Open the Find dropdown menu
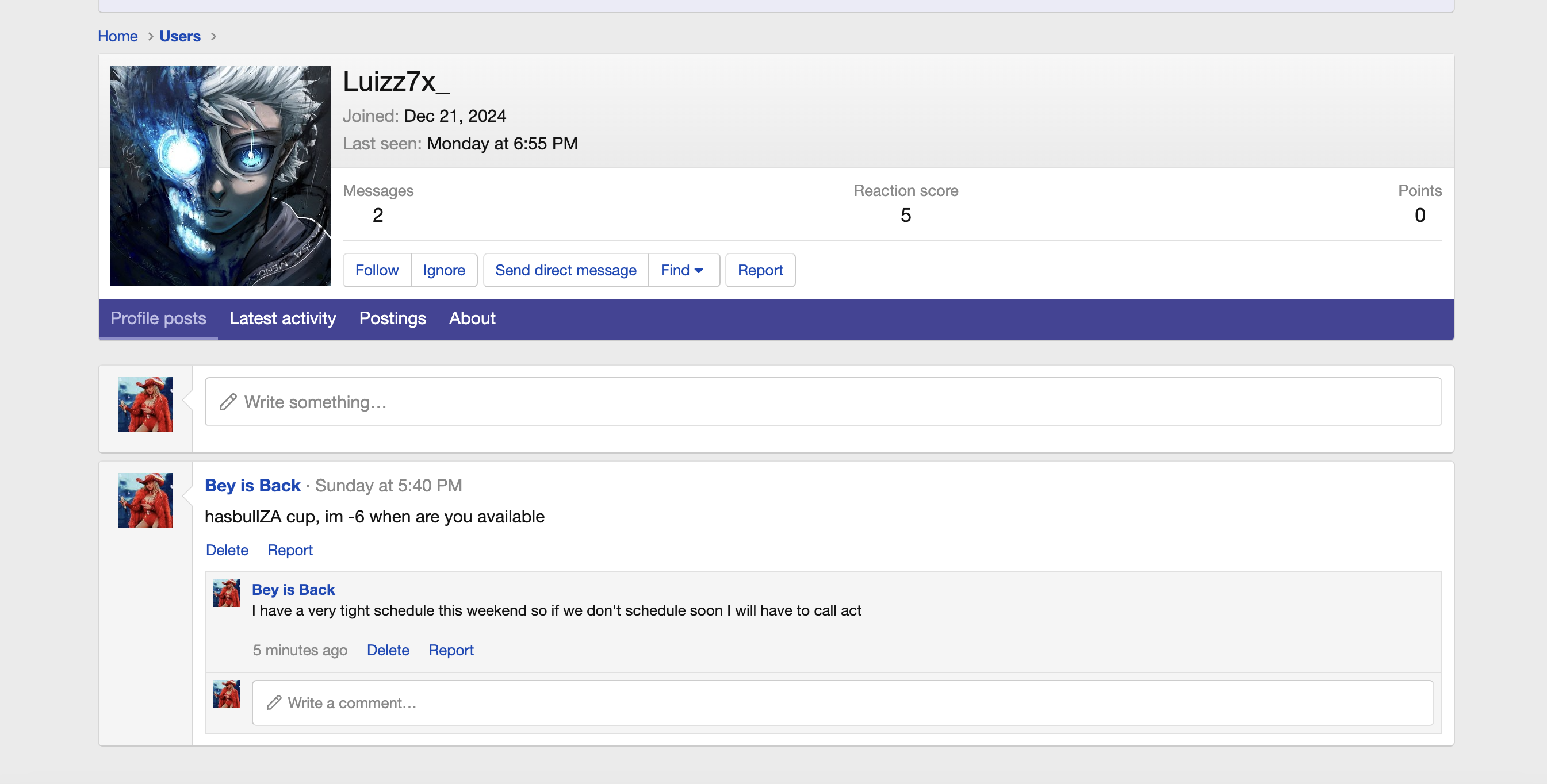Screen dimensions: 1547x784 pos(683,270)
